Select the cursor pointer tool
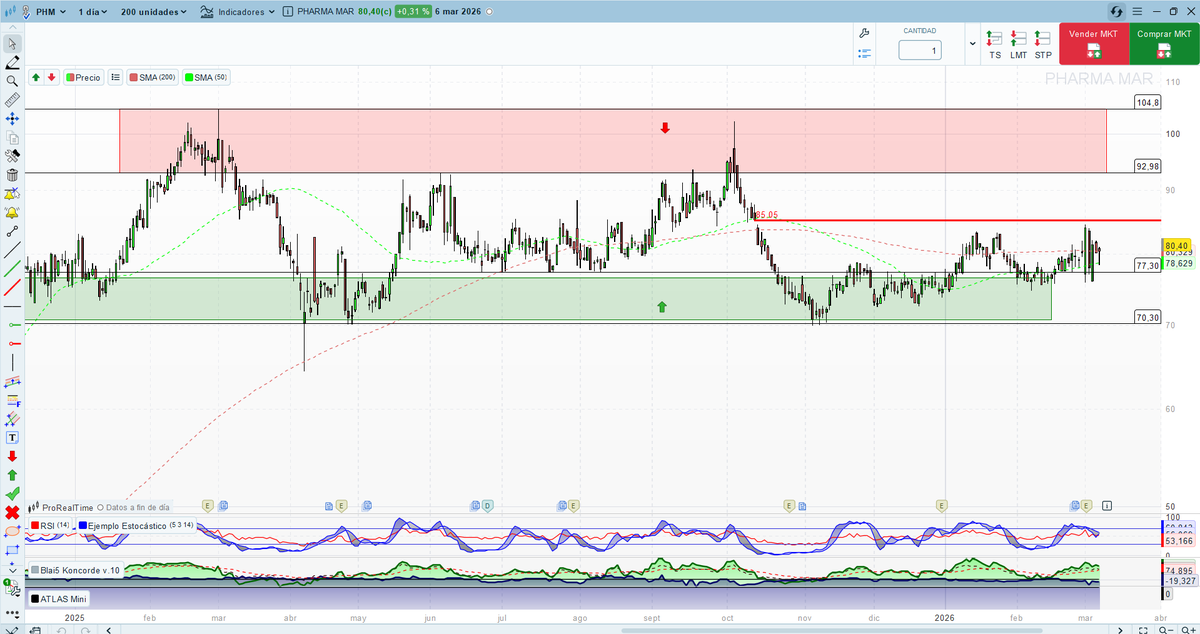This screenshot has height=634, width=1200. [x=12, y=43]
